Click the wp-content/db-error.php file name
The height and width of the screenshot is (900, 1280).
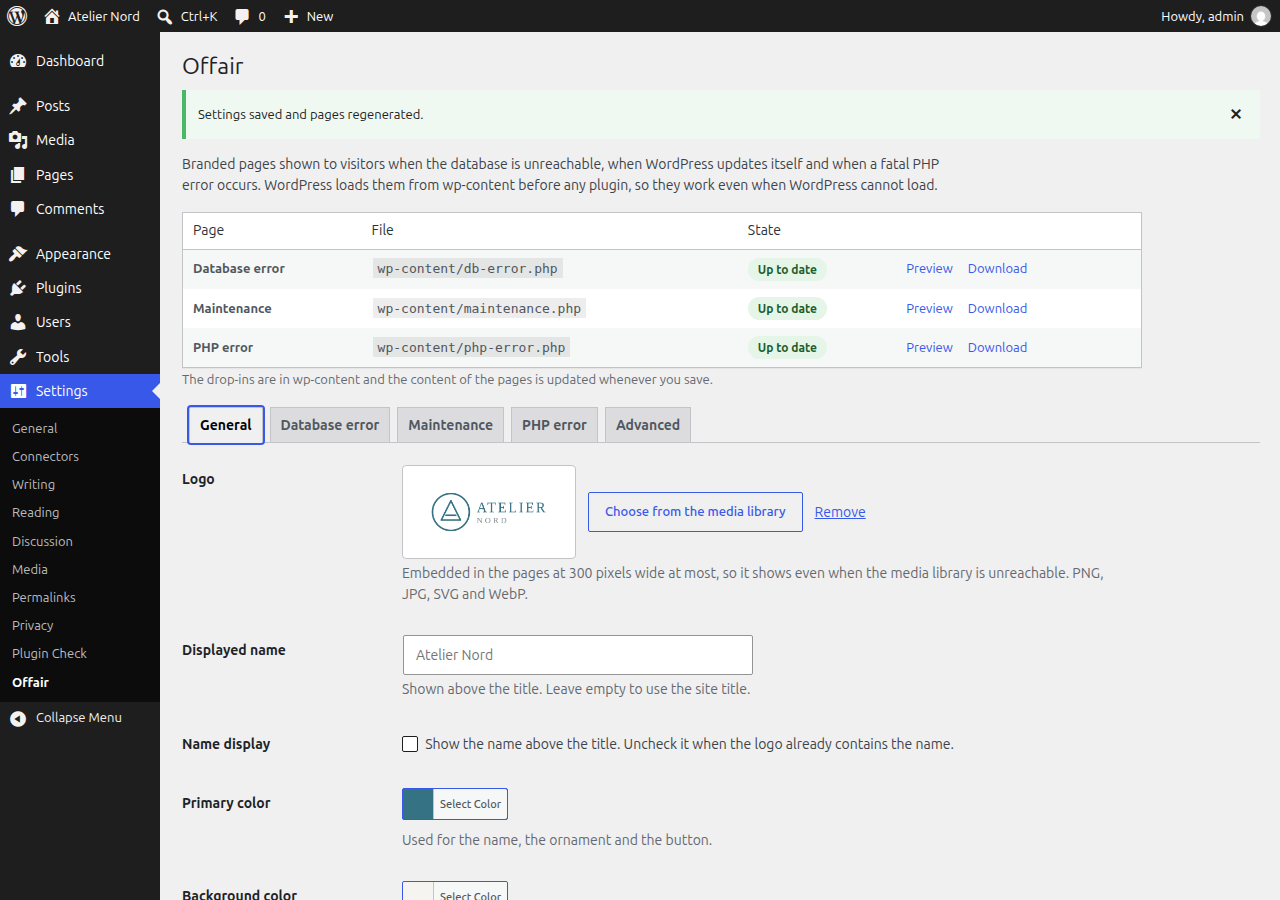click(x=467, y=269)
